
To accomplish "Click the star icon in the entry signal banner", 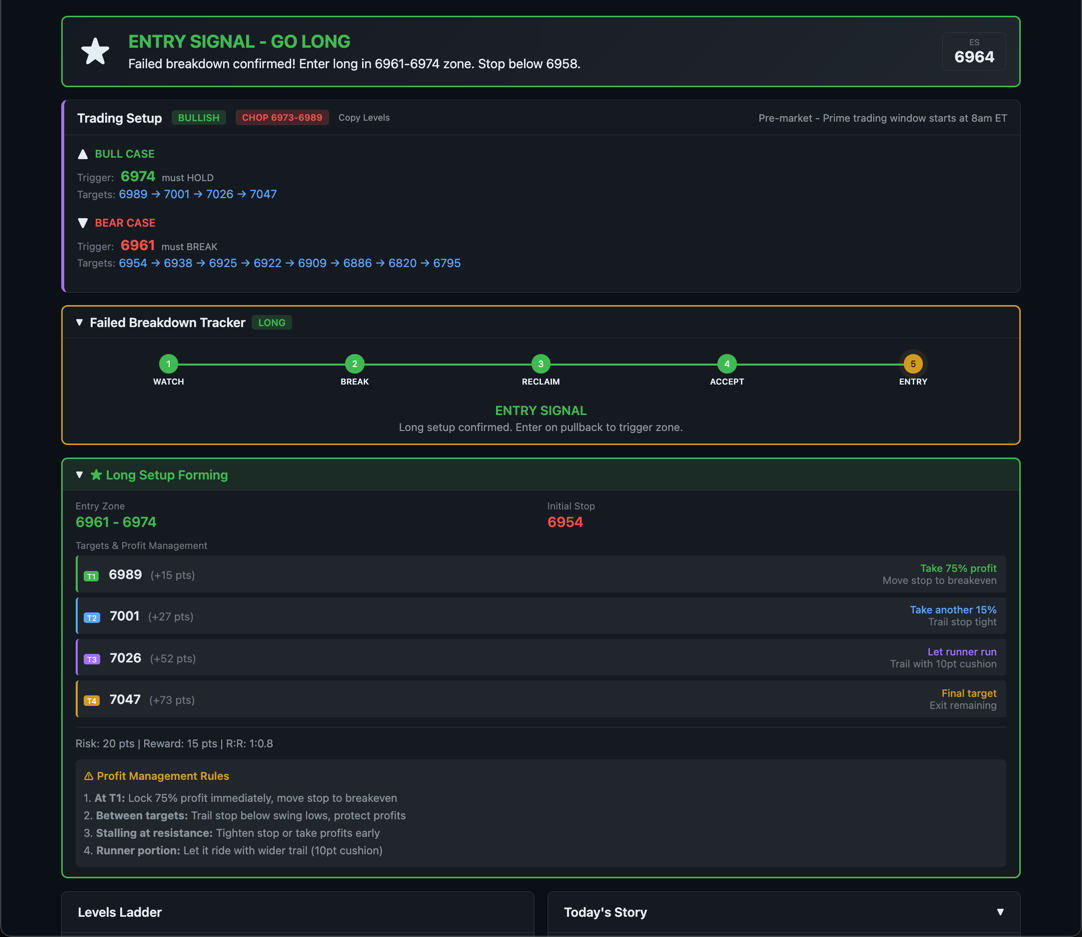I will [94, 51].
